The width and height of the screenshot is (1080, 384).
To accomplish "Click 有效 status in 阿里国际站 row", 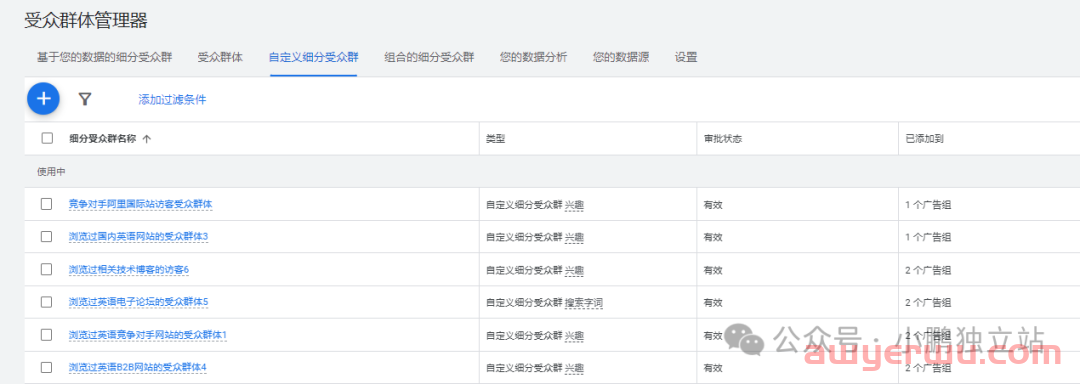I will tap(713, 204).
